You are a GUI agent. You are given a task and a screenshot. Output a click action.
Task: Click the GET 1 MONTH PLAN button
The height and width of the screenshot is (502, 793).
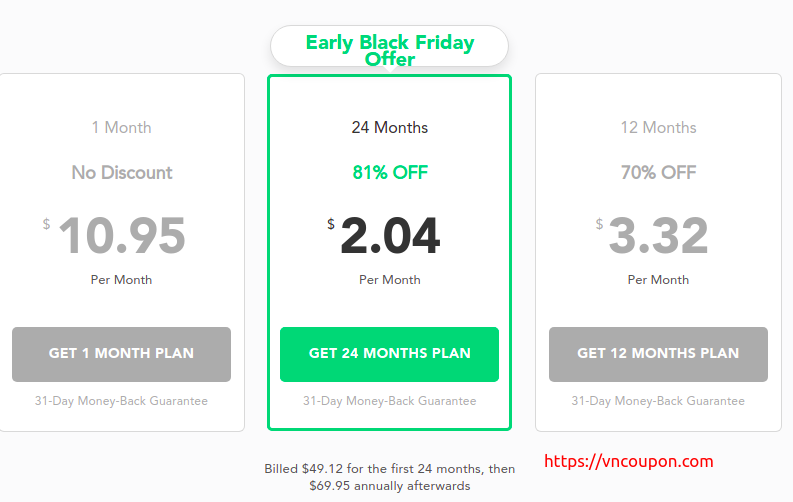tap(121, 354)
